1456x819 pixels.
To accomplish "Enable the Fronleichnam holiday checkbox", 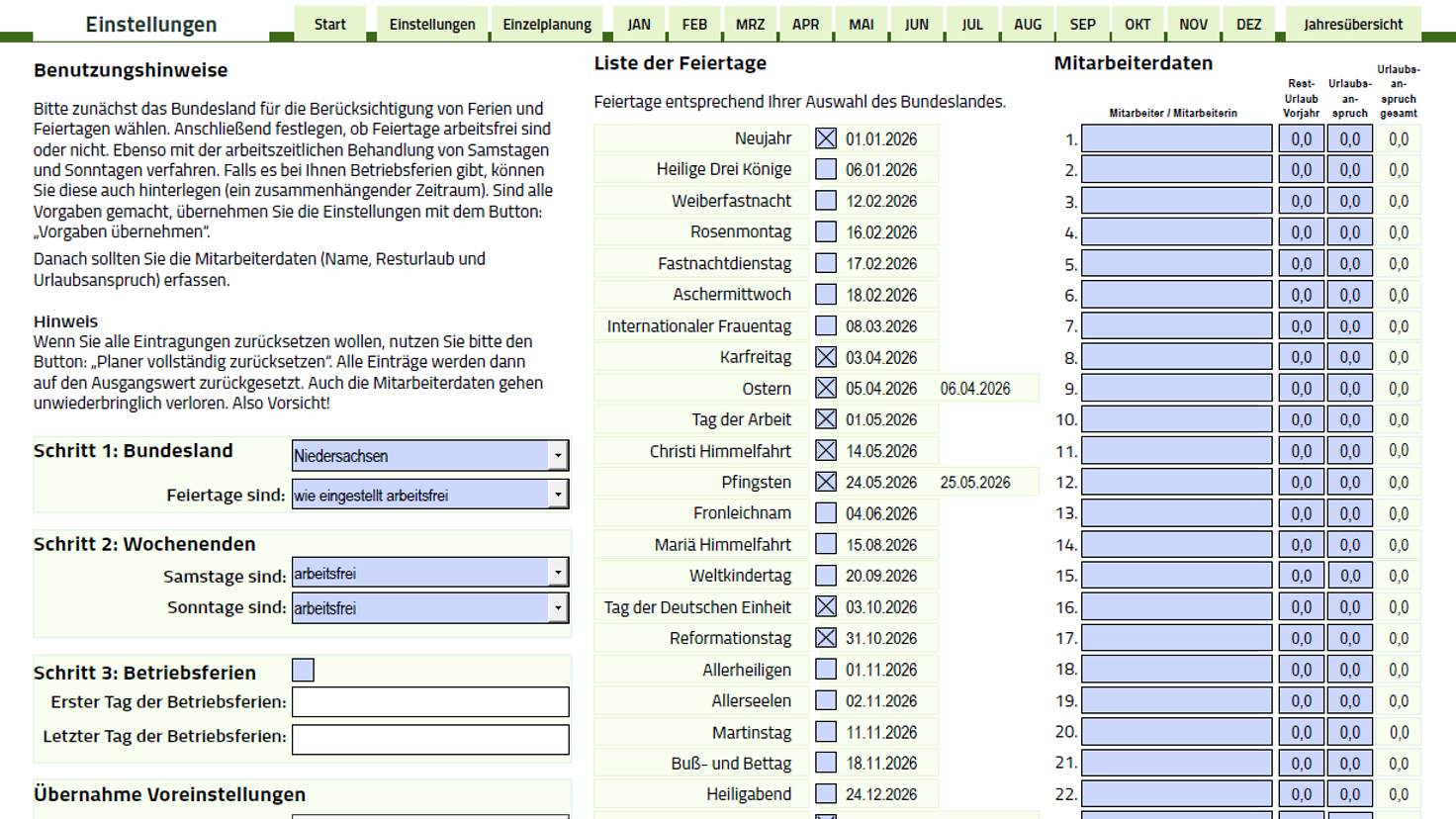I will [826, 513].
